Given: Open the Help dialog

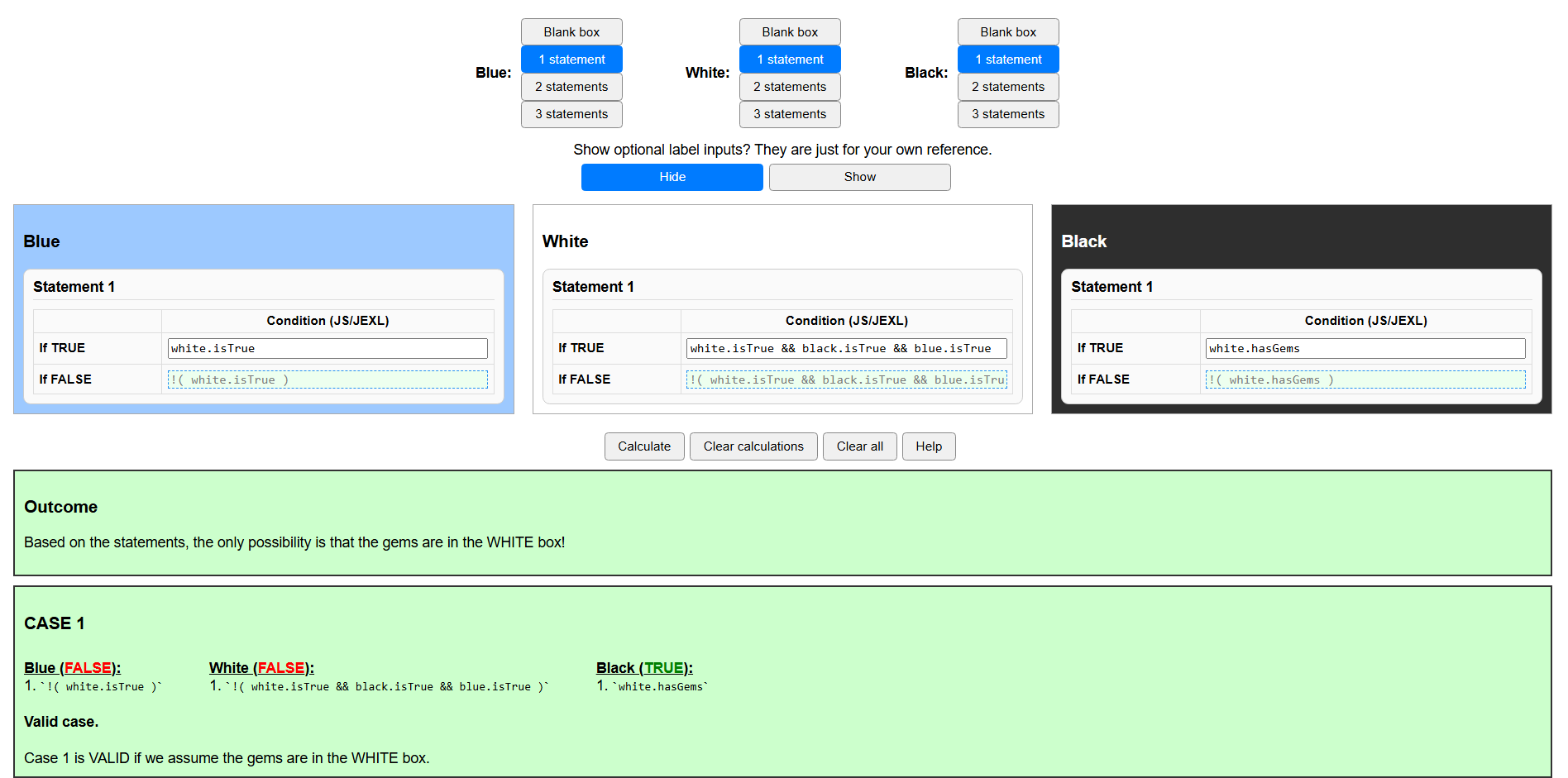Looking at the screenshot, I should (x=929, y=446).
